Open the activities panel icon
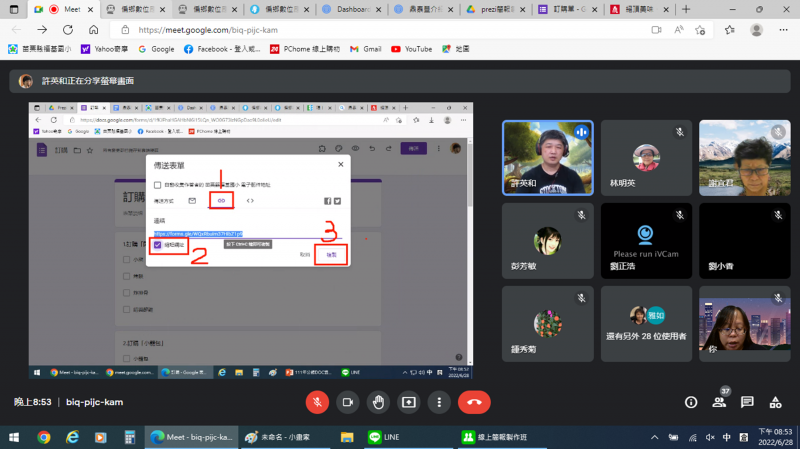Viewport: 800px width, 449px height. click(774, 402)
